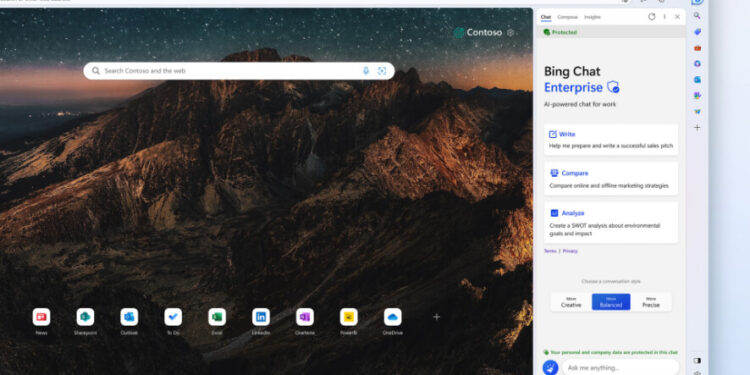Open the Power BI shortcut tile
Viewport: 750px width, 375px height.
coord(349,317)
